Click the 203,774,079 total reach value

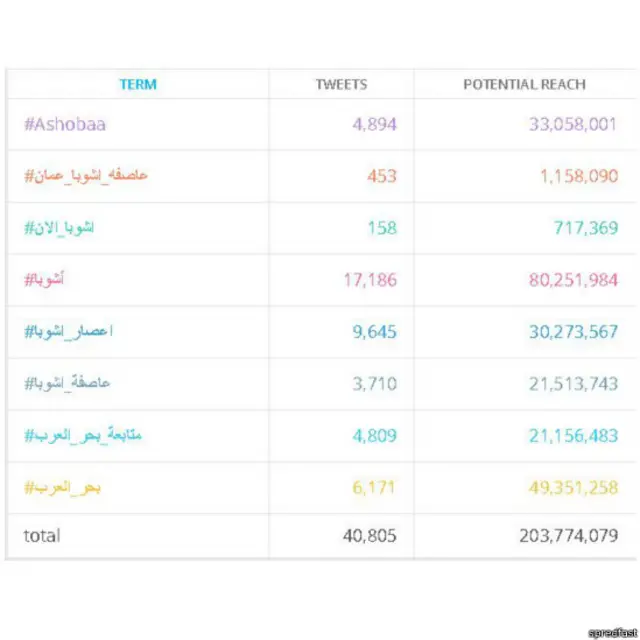tap(568, 536)
